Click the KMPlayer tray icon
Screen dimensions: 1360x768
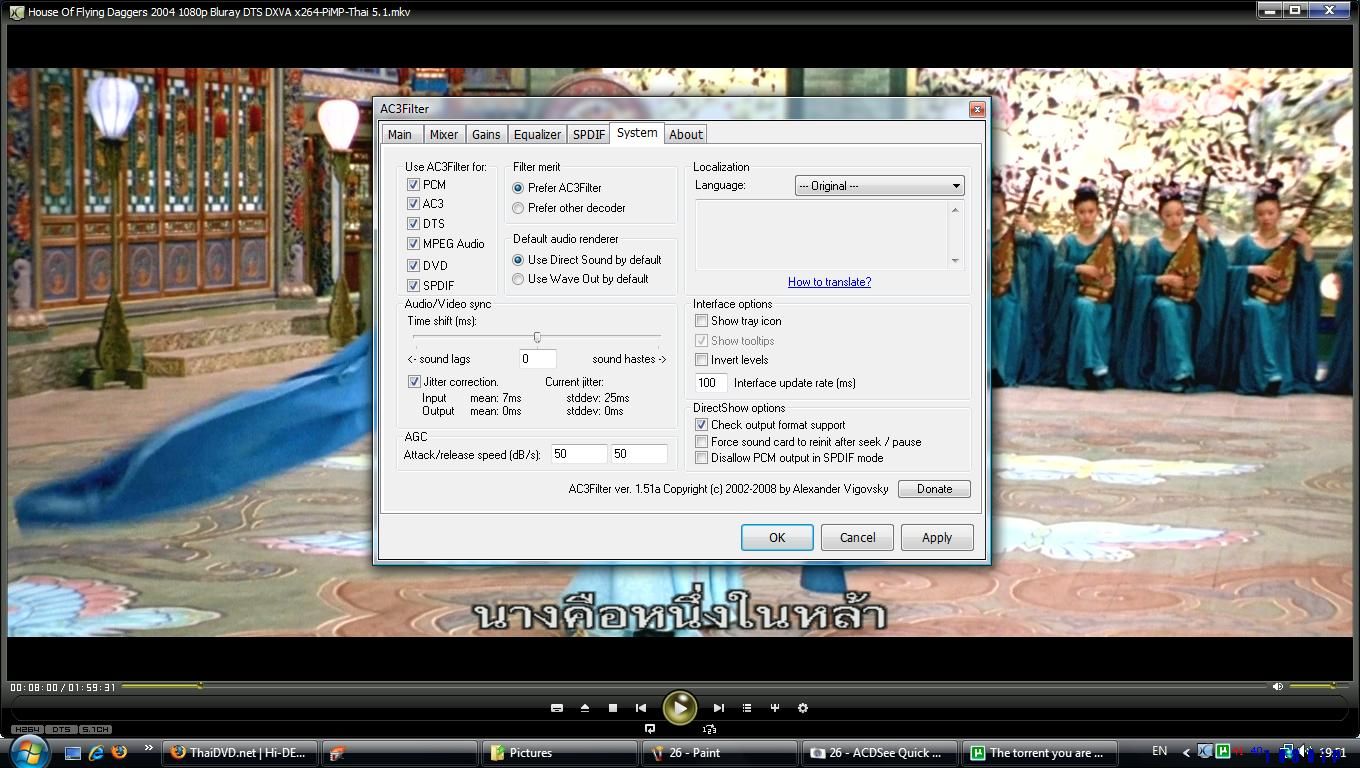[x=1205, y=752]
